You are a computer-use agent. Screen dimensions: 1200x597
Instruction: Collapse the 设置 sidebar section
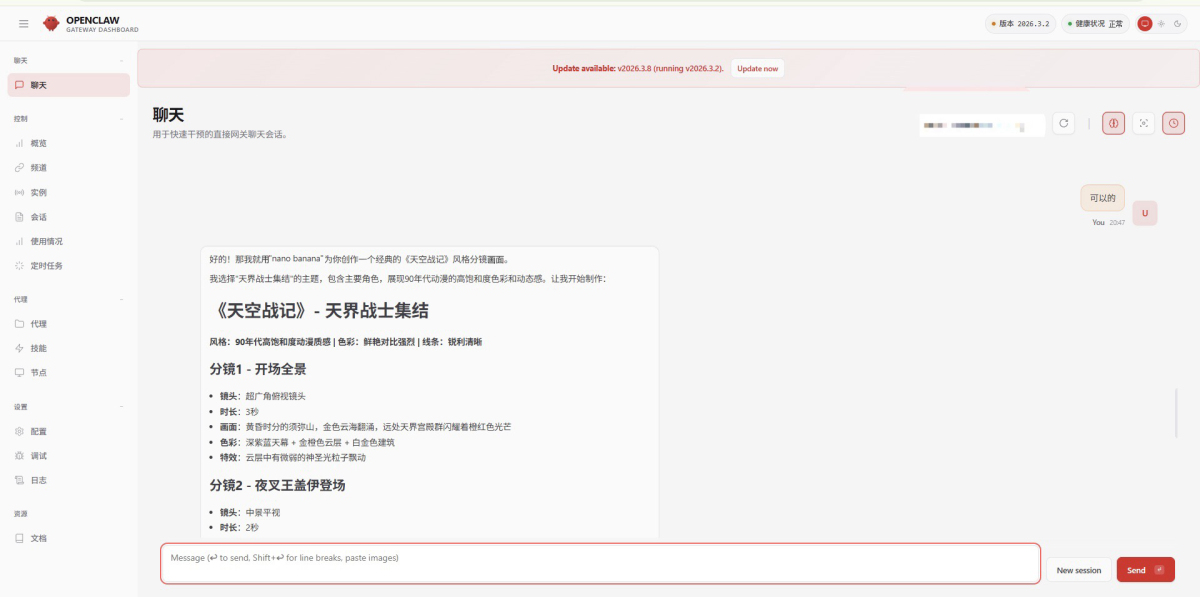[121, 407]
